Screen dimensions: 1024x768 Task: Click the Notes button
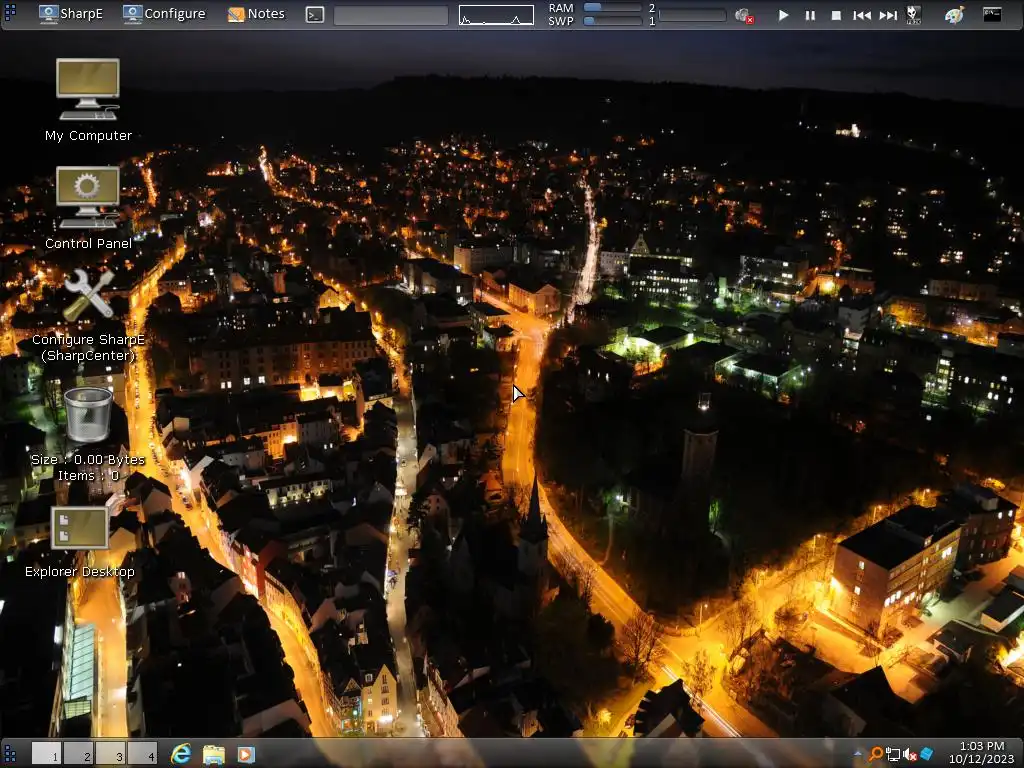(256, 14)
